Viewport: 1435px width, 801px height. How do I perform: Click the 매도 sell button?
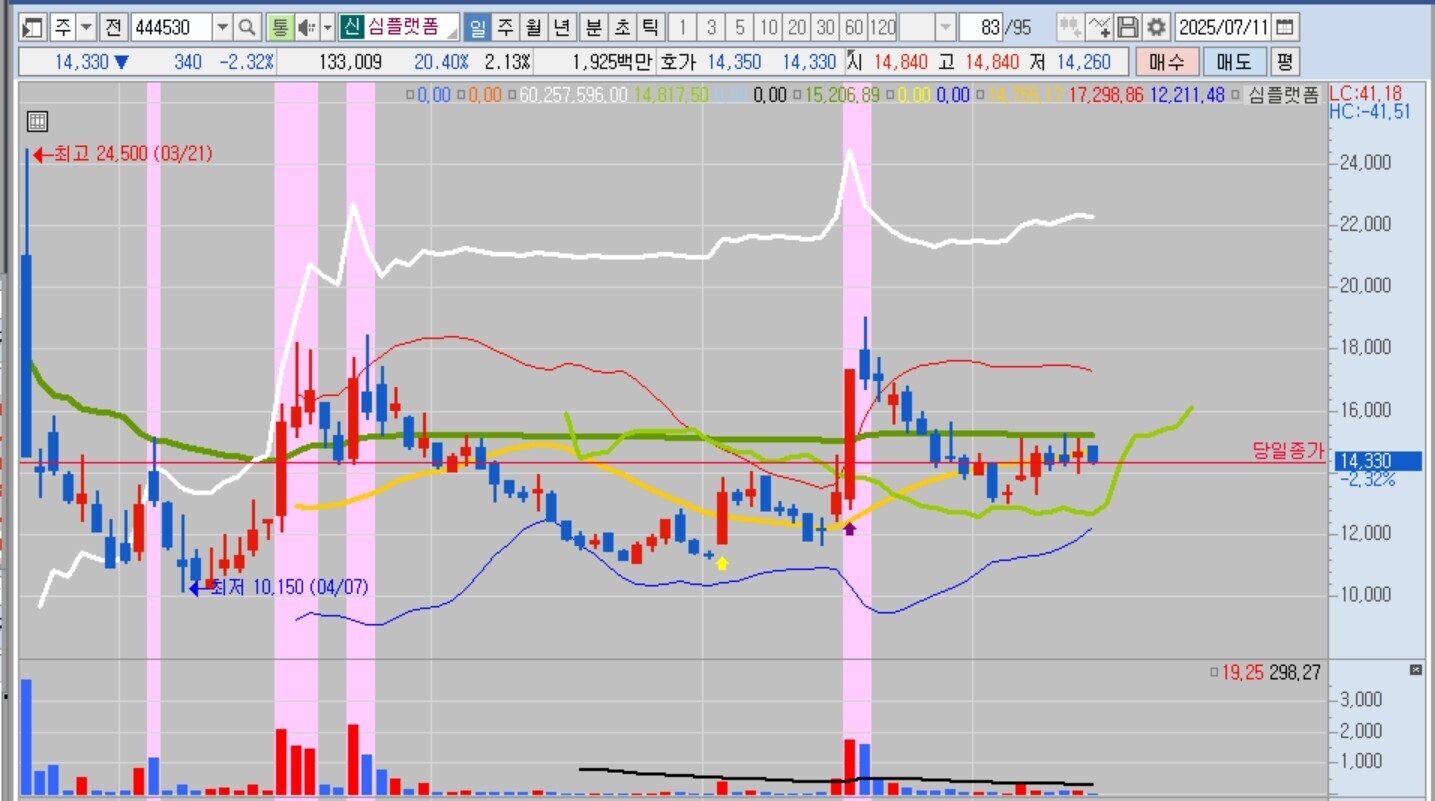[1234, 62]
